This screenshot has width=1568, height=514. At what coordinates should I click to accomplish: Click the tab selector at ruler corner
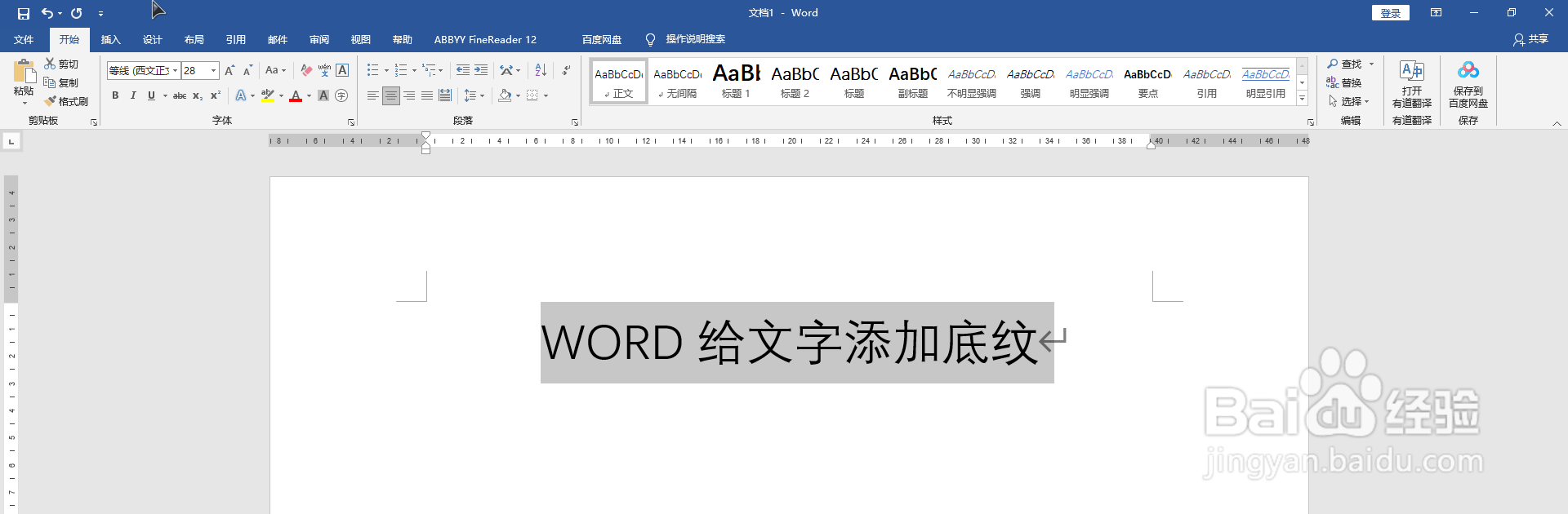pyautogui.click(x=11, y=141)
